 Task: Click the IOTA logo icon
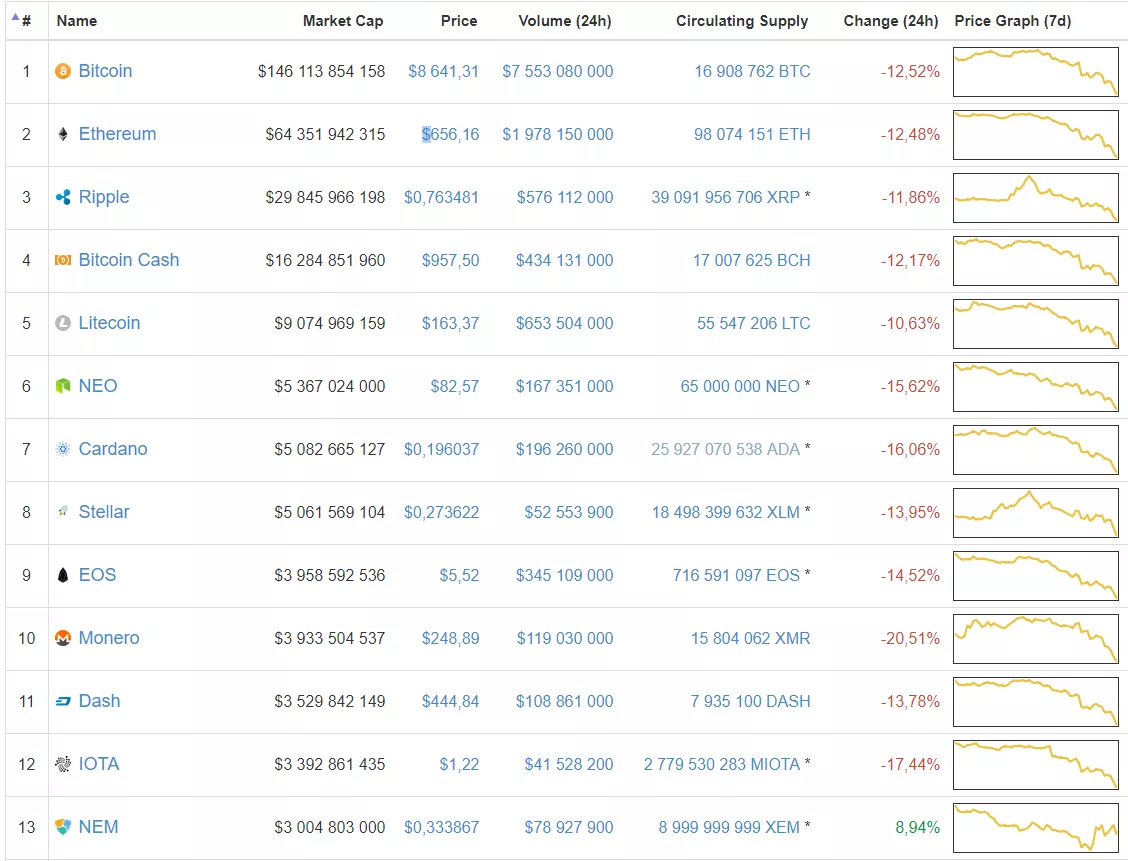(63, 764)
